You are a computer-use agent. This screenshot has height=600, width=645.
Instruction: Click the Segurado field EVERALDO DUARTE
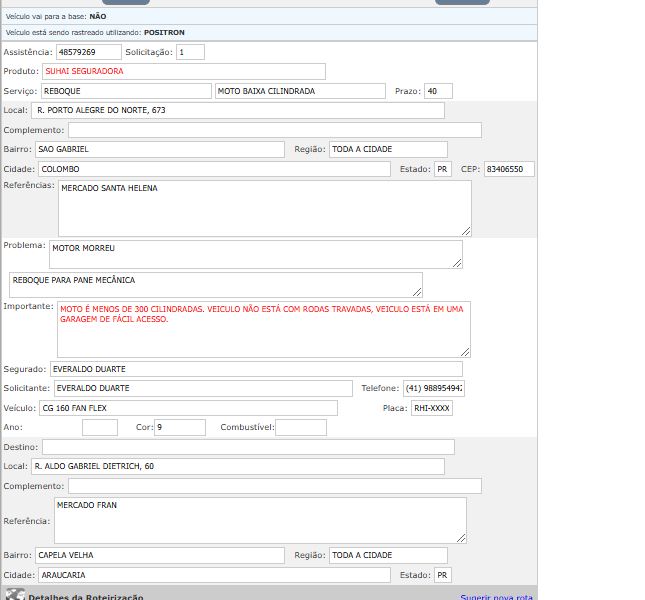pos(256,369)
